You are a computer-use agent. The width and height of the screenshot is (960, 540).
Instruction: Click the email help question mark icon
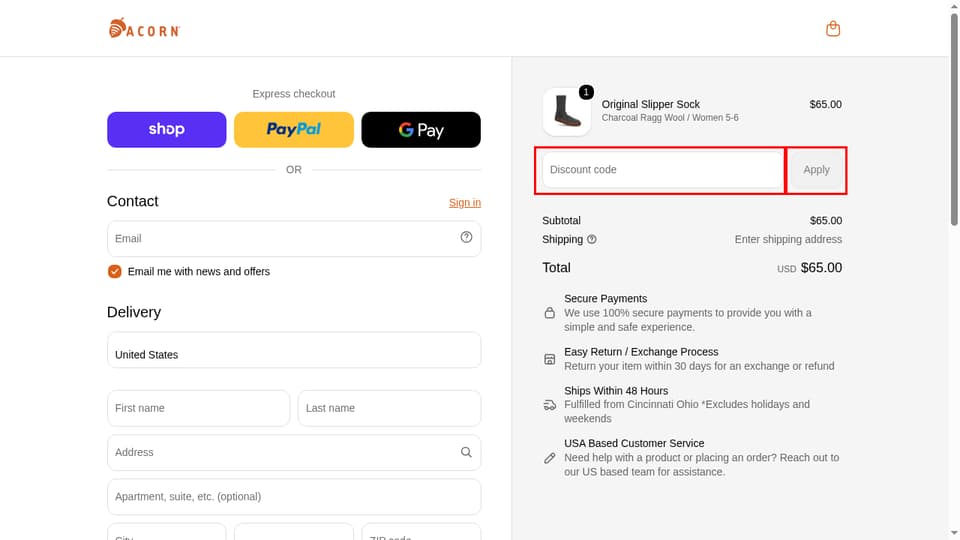(467, 237)
